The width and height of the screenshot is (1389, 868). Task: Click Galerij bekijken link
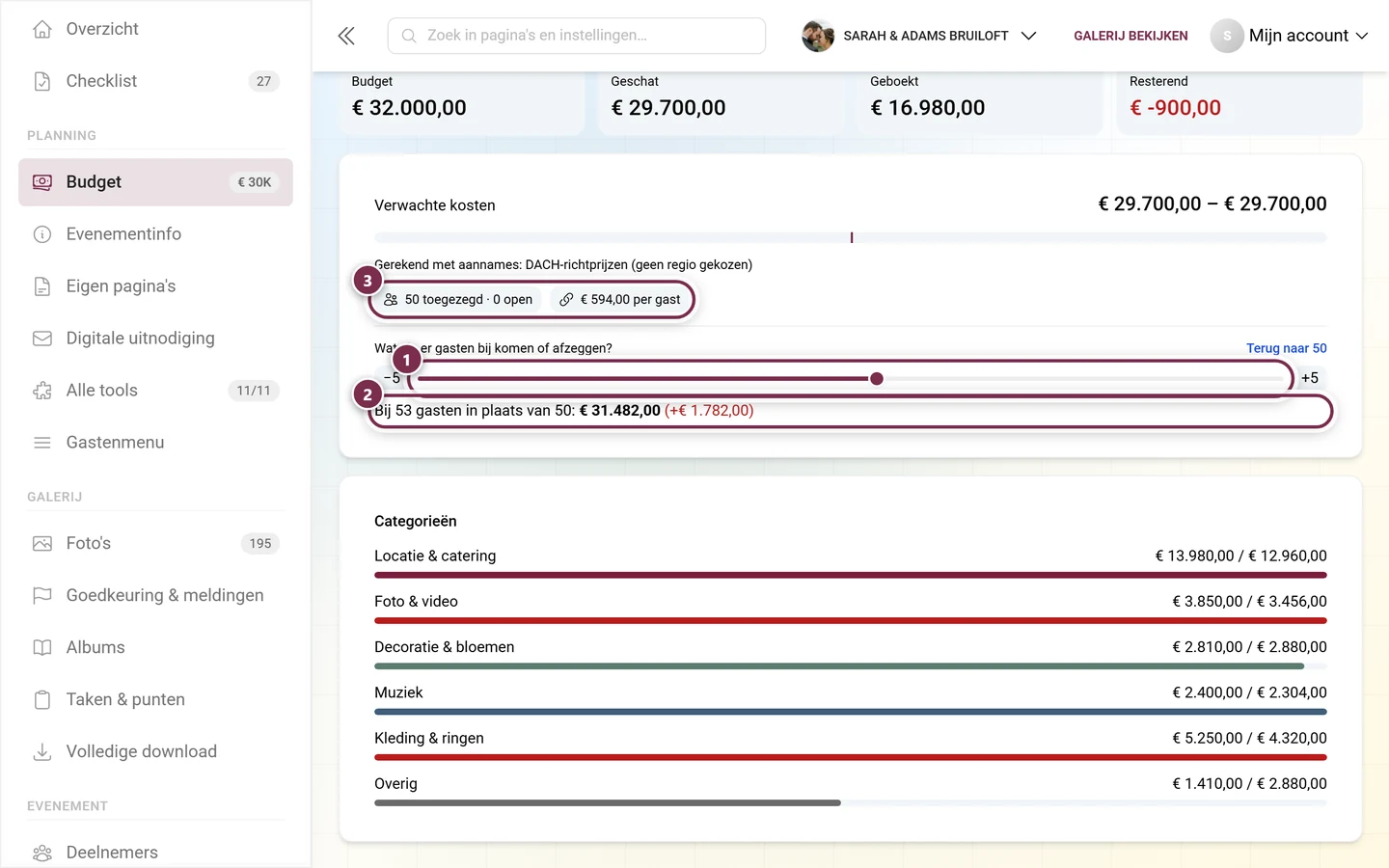pyautogui.click(x=1130, y=36)
